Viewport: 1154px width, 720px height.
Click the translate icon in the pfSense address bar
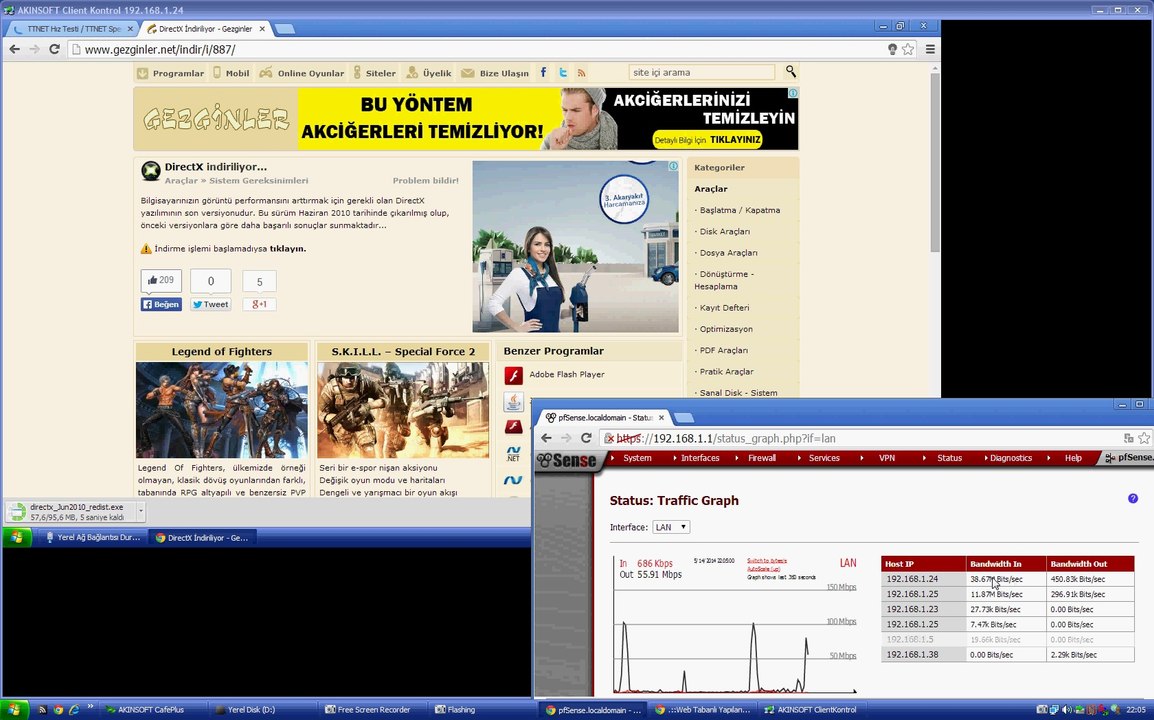click(x=1128, y=437)
